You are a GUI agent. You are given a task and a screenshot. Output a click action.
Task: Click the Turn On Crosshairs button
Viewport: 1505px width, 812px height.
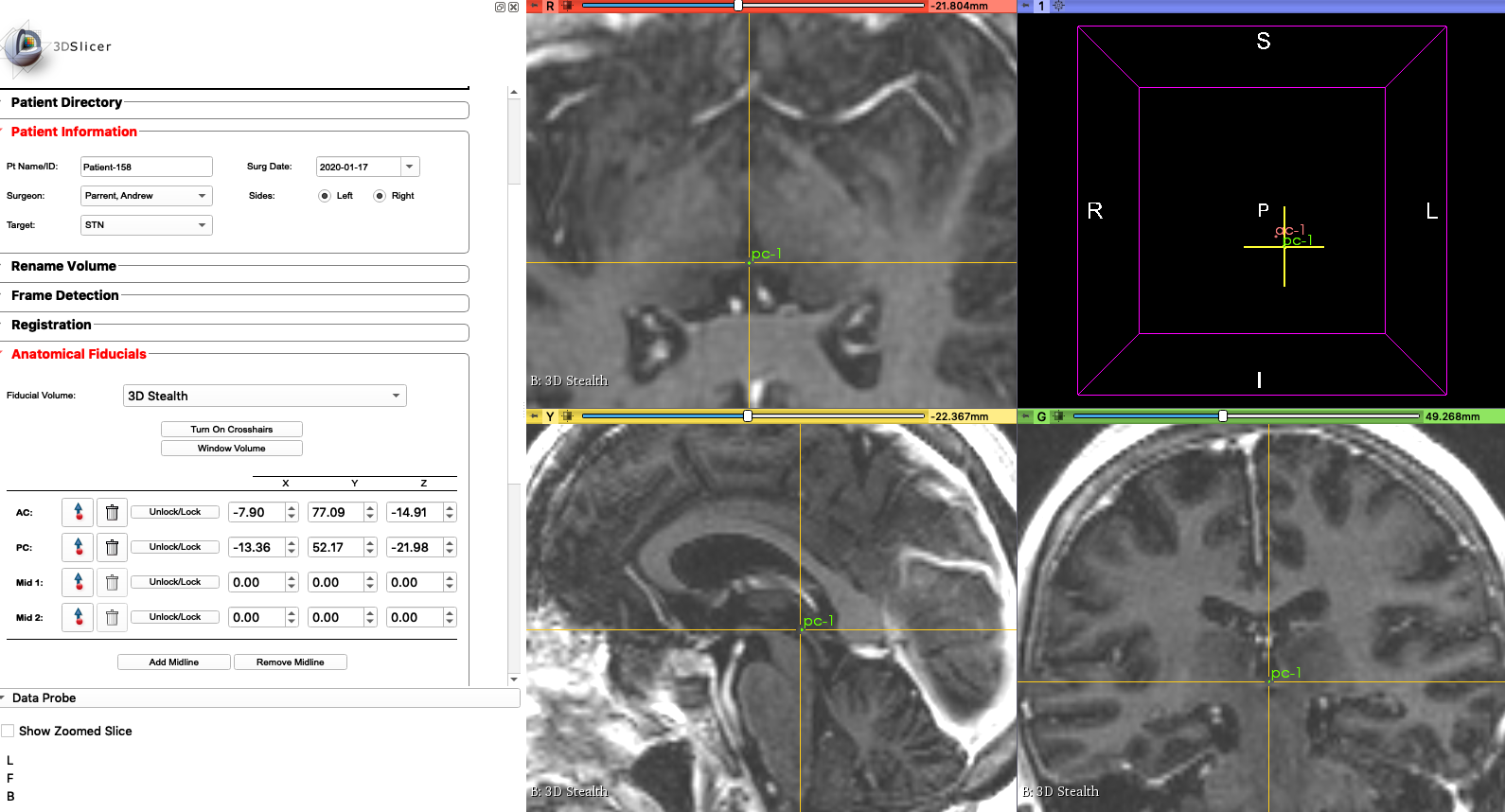coord(232,429)
